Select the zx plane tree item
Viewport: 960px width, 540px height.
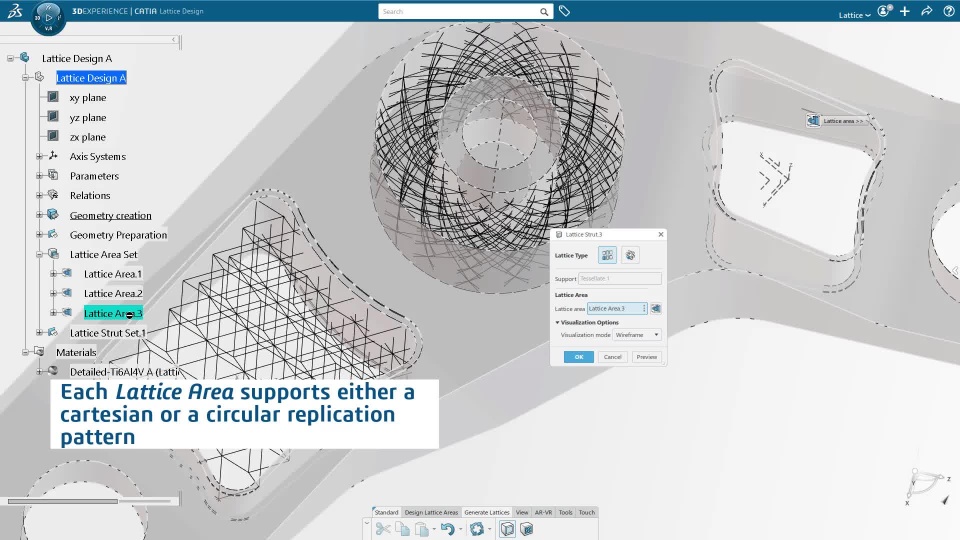(x=87, y=137)
